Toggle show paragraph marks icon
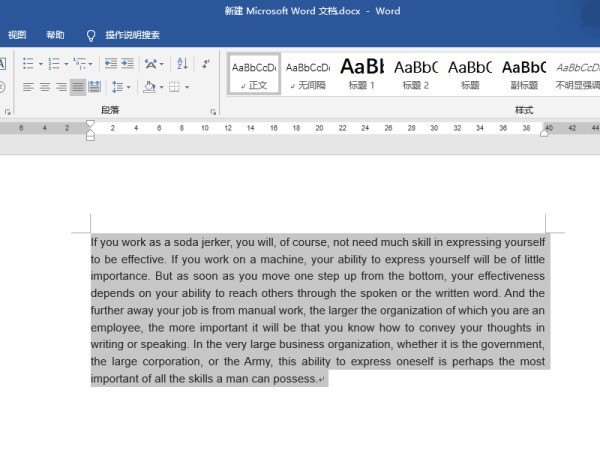The image size is (600, 450). [206, 64]
